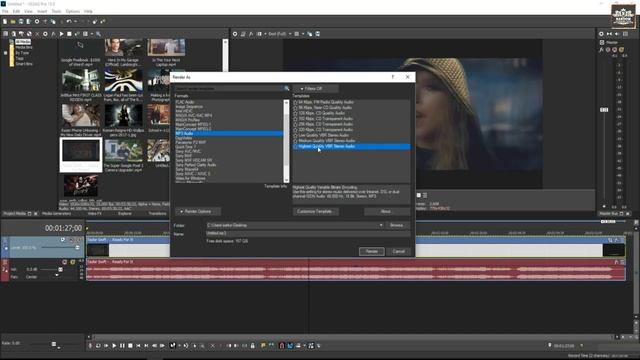Click Play on the timeline transport bar
640x360 pixels.
(114, 346)
